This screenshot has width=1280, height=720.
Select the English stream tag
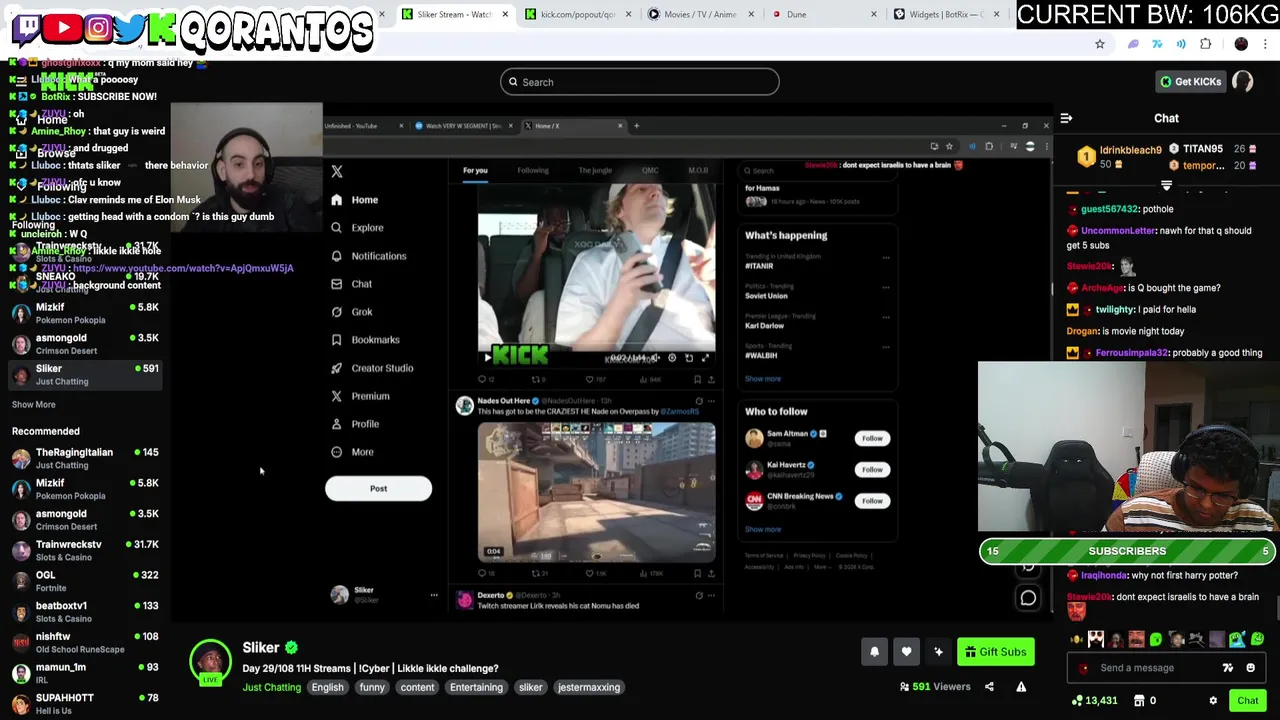(327, 687)
